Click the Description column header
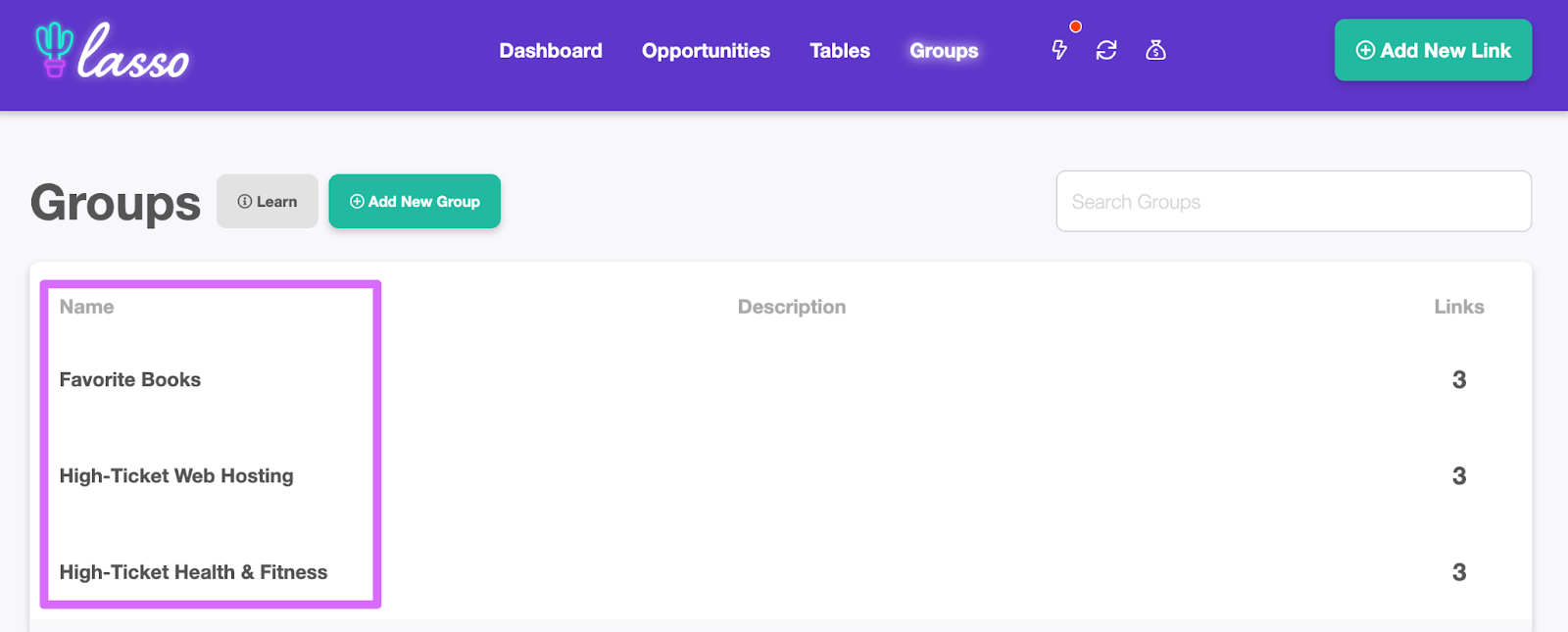 click(792, 307)
